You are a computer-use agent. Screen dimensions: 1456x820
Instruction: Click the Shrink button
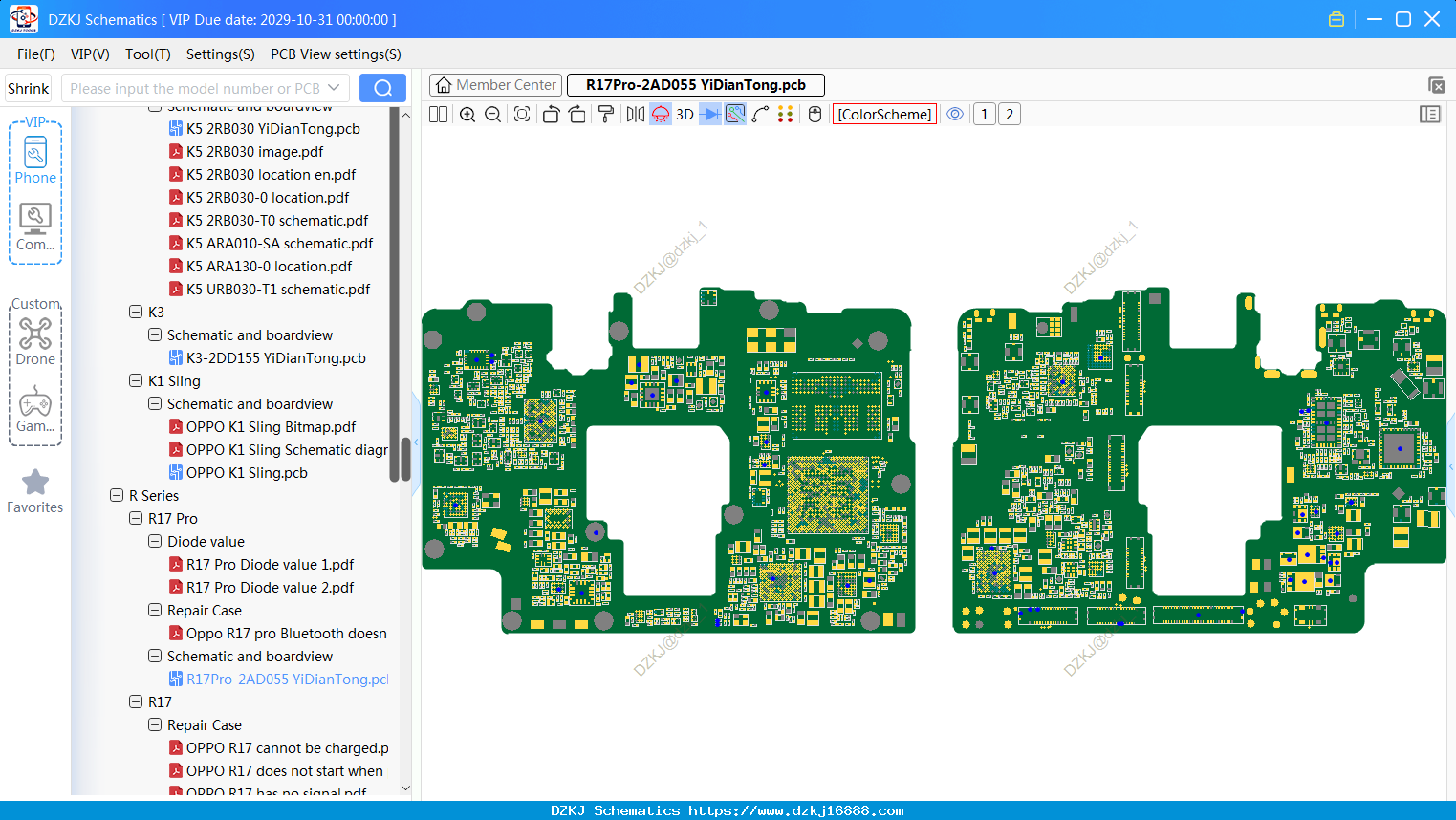tap(29, 89)
